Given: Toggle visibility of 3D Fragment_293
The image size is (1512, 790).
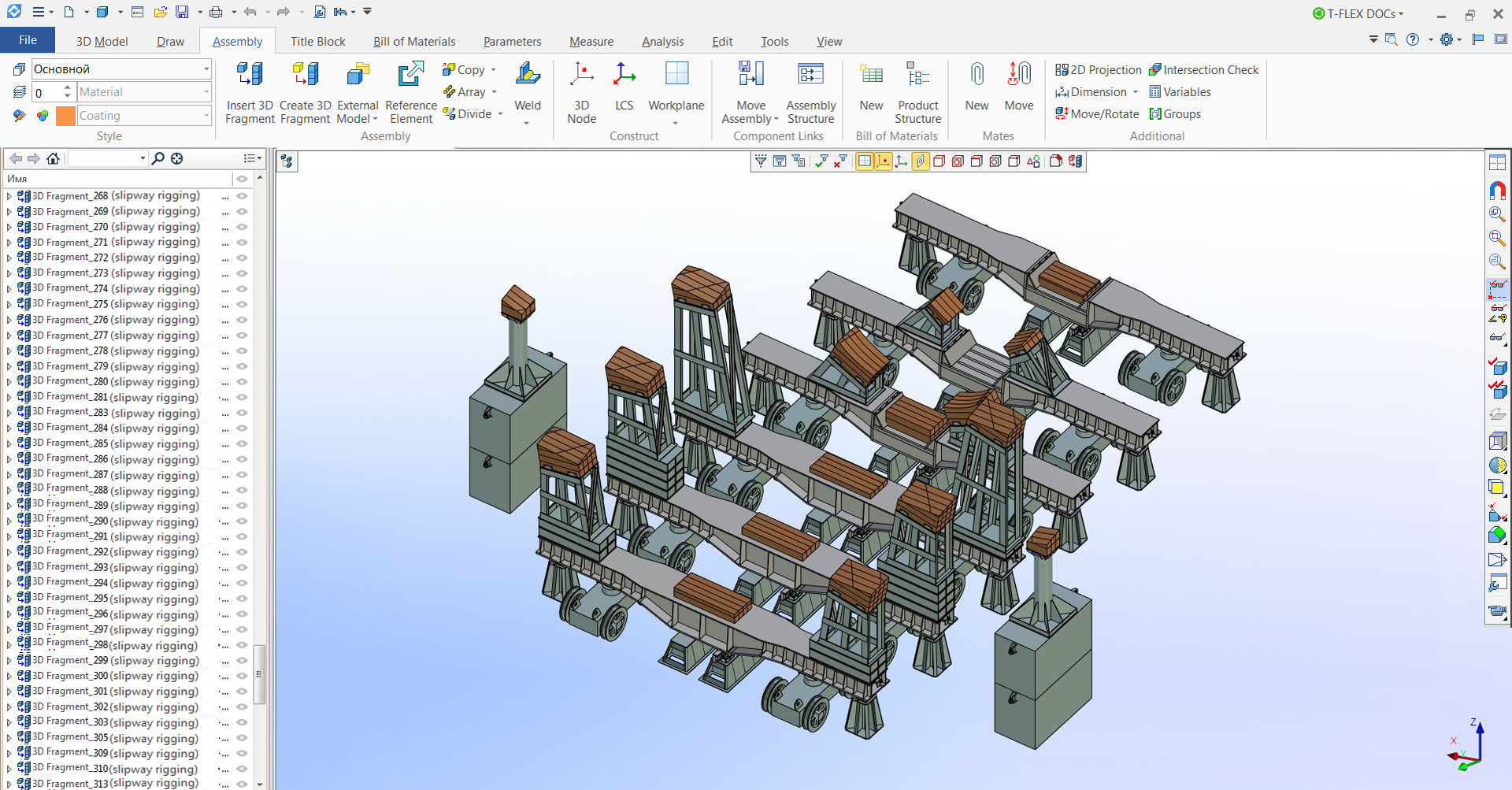Looking at the screenshot, I should (x=242, y=567).
